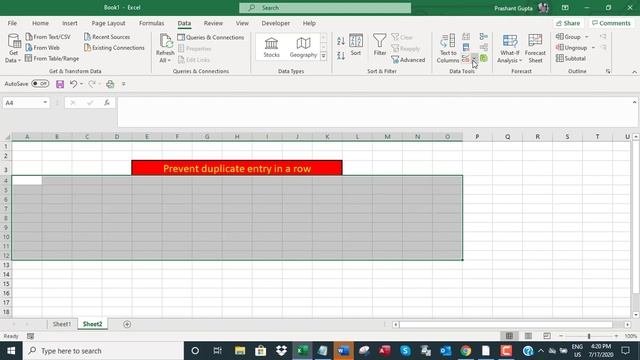Screen dimensions: 640x360
Task: Choose From Web data source
Action: coord(42,48)
